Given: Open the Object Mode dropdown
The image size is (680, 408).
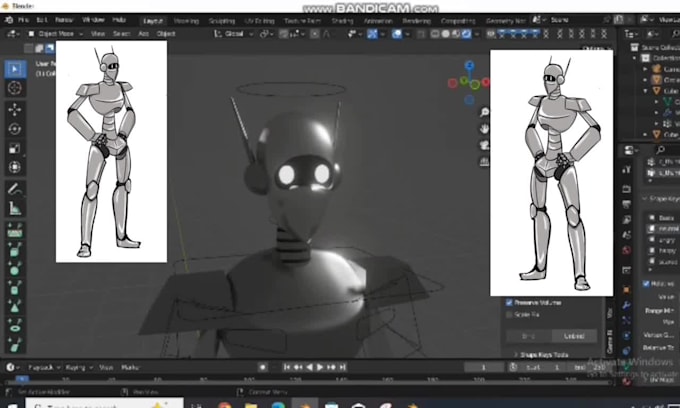Looking at the screenshot, I should coord(55,34).
